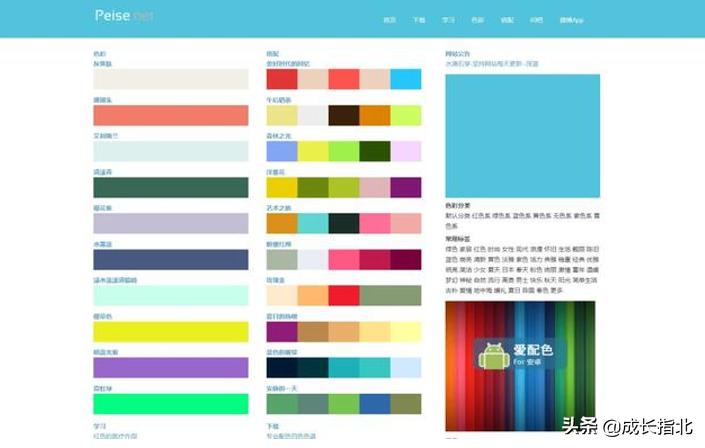The height and width of the screenshot is (448, 705).
Task: Select the off-white single color bar
Action: (x=171, y=79)
